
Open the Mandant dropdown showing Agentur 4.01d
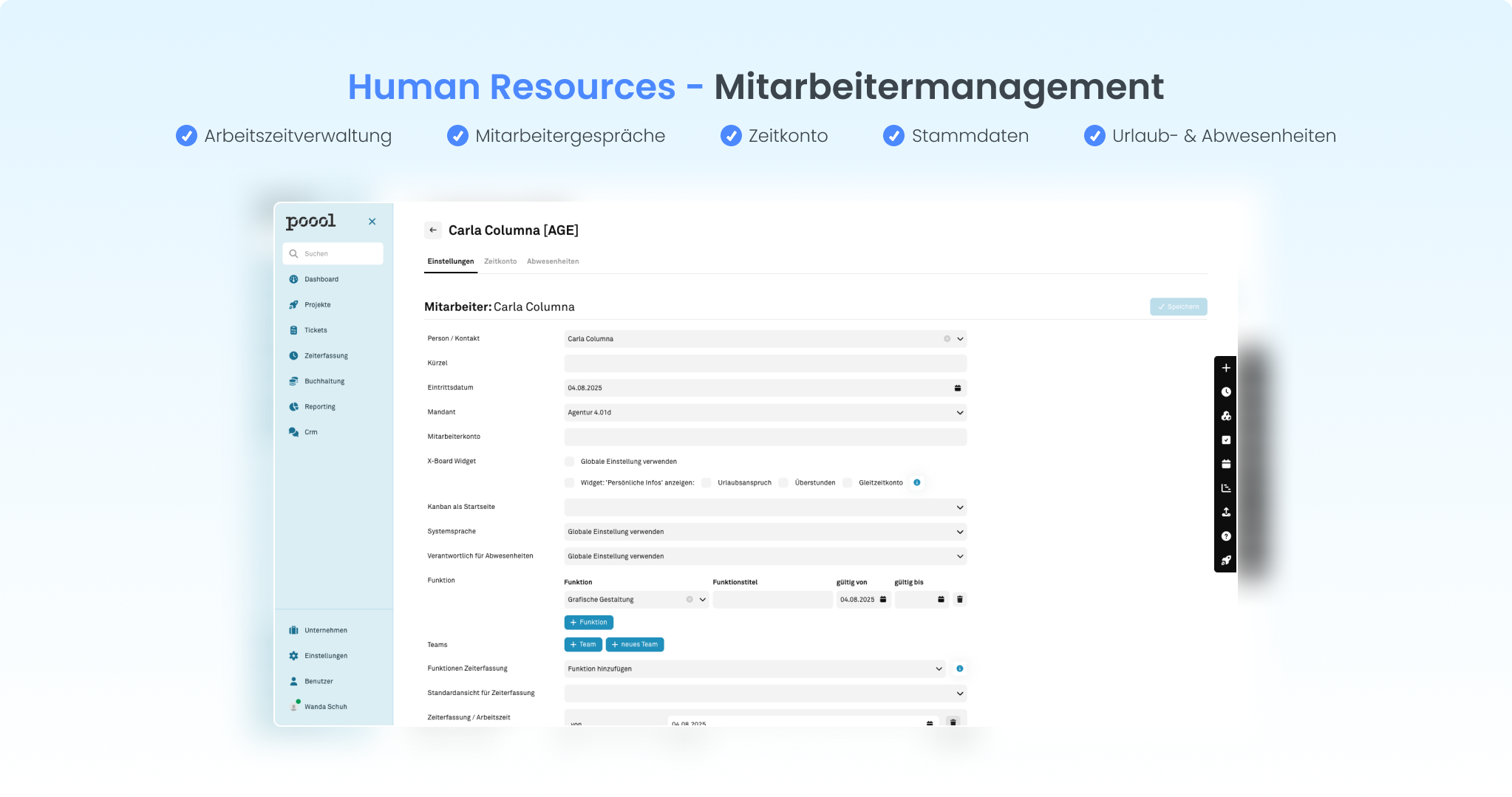pos(765,413)
